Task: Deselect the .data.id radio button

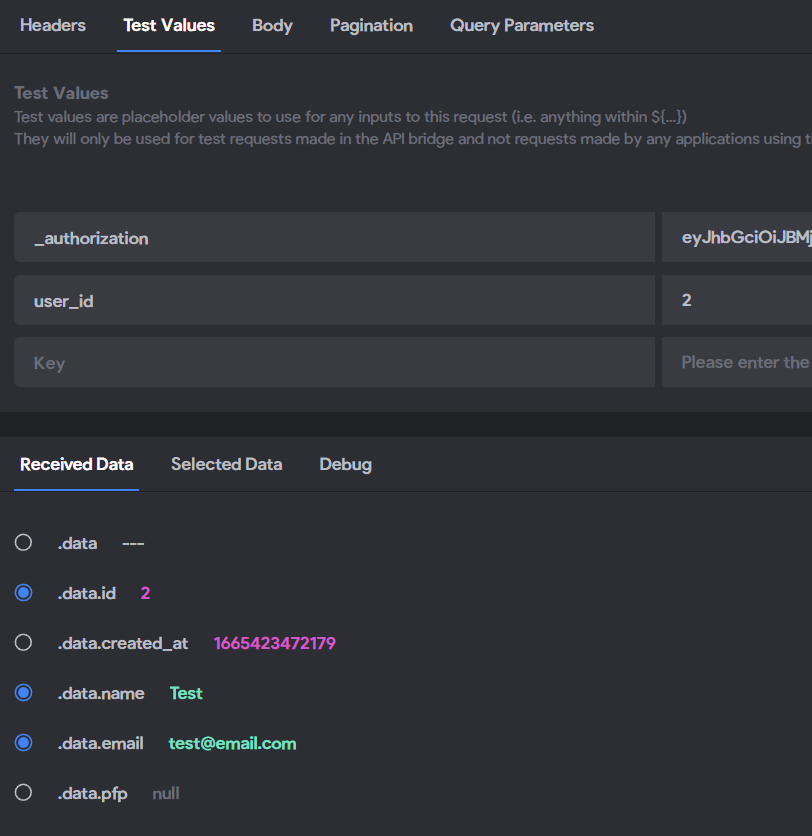Action: tap(23, 593)
